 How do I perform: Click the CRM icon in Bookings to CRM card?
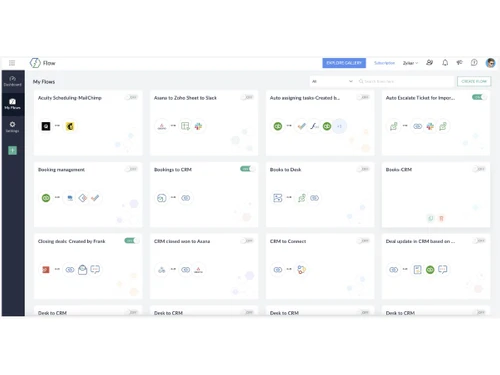(186, 198)
